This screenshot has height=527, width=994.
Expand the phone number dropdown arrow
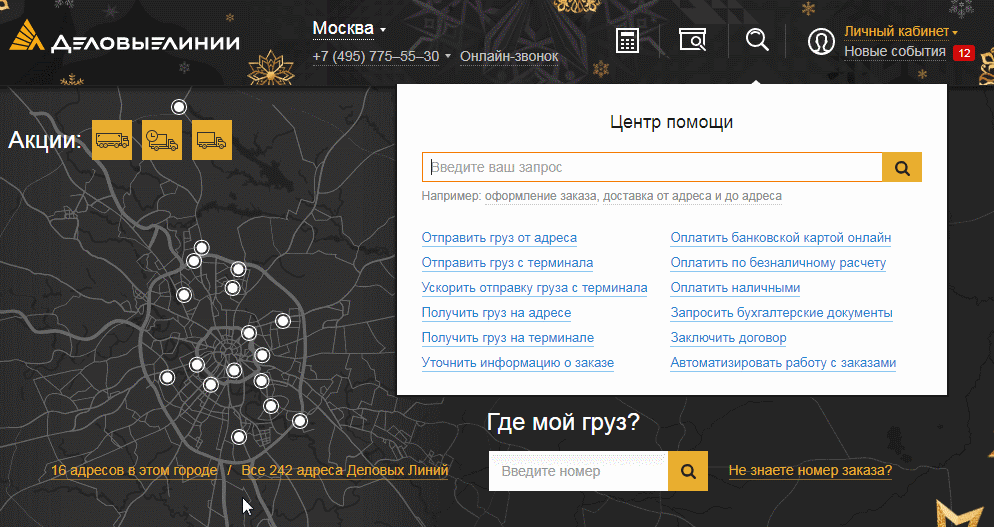point(448,56)
